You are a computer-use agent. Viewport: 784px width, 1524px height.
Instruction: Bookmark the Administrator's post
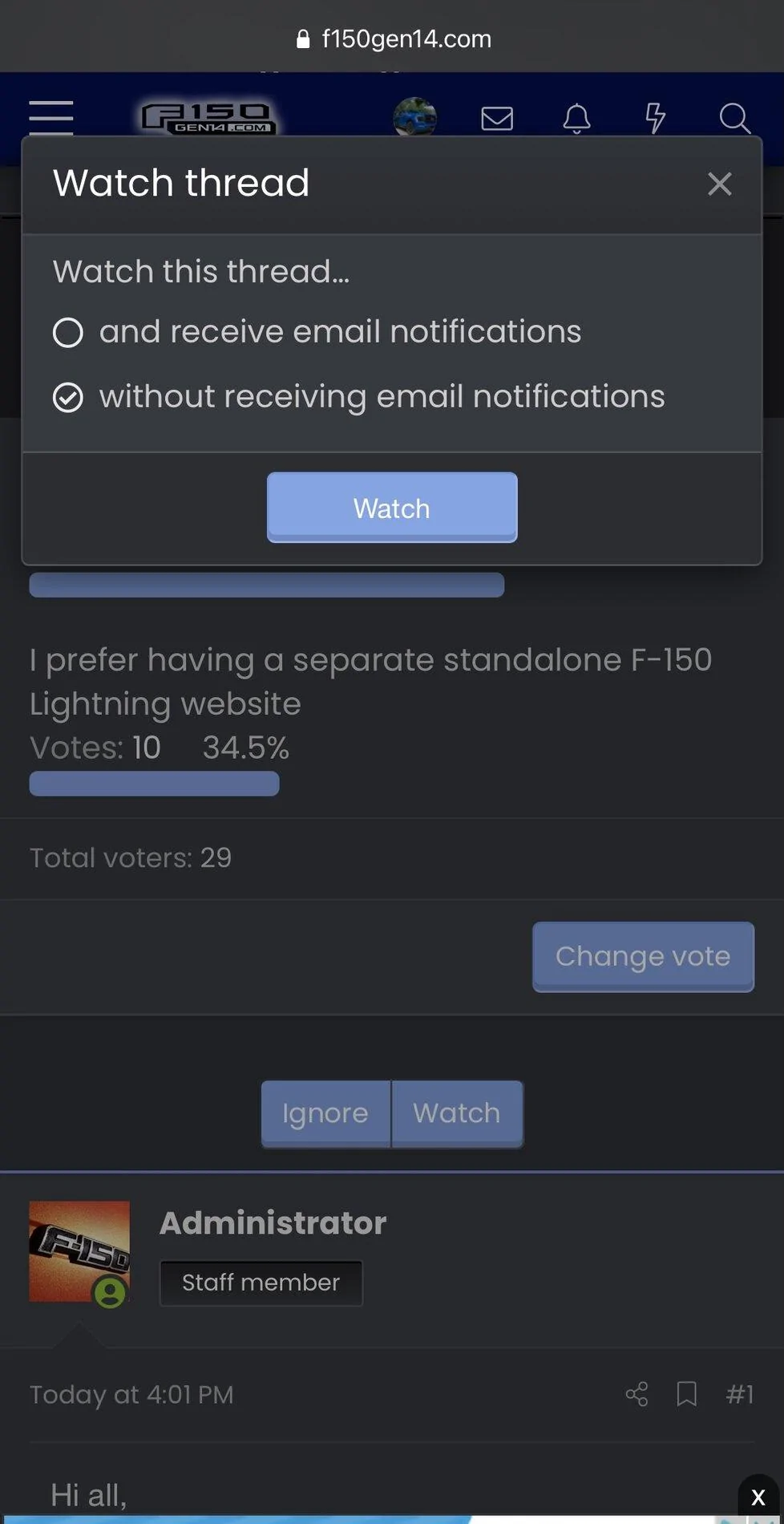click(x=686, y=1394)
